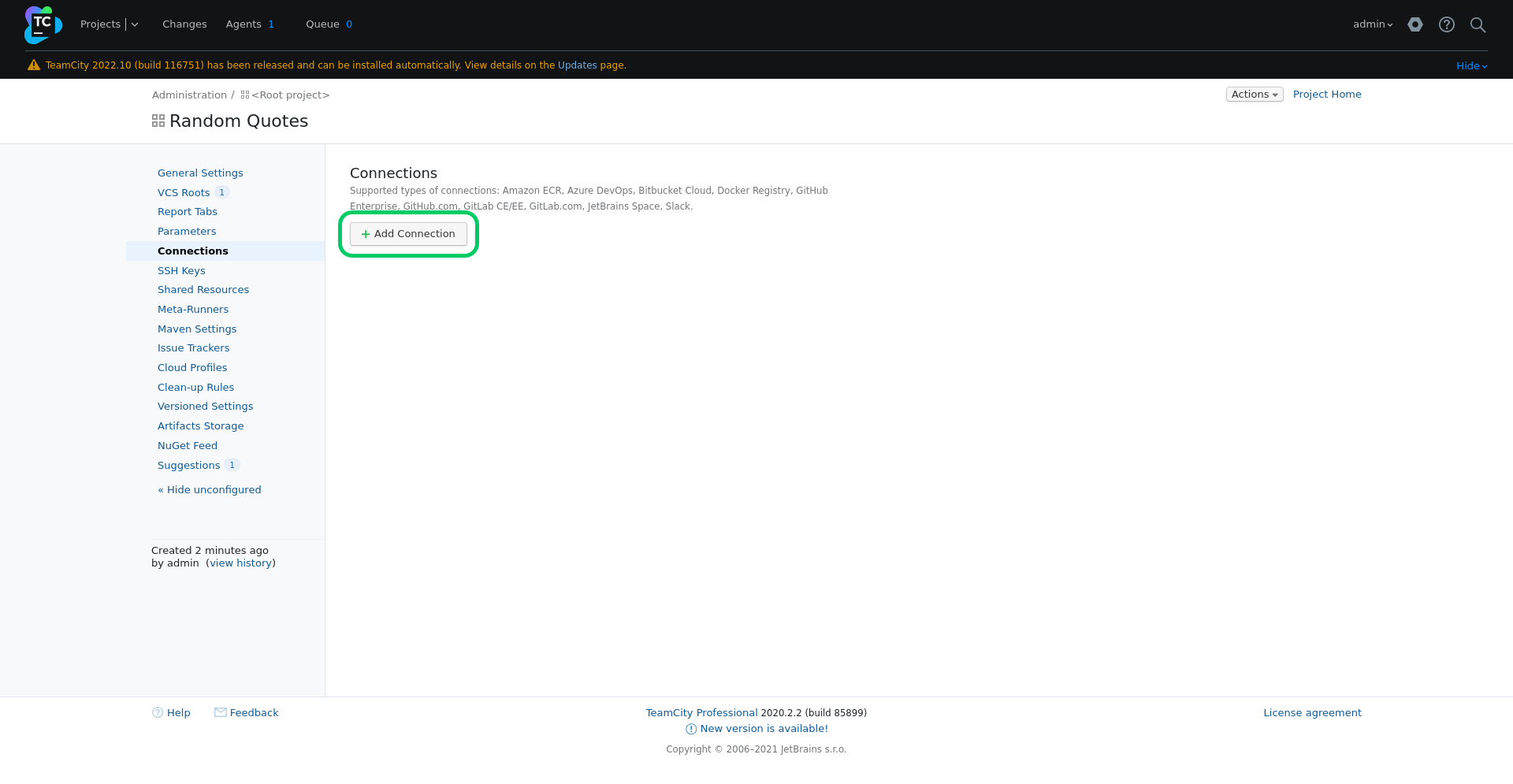Open the License agreement link
The height and width of the screenshot is (784, 1513).
[1313, 713]
